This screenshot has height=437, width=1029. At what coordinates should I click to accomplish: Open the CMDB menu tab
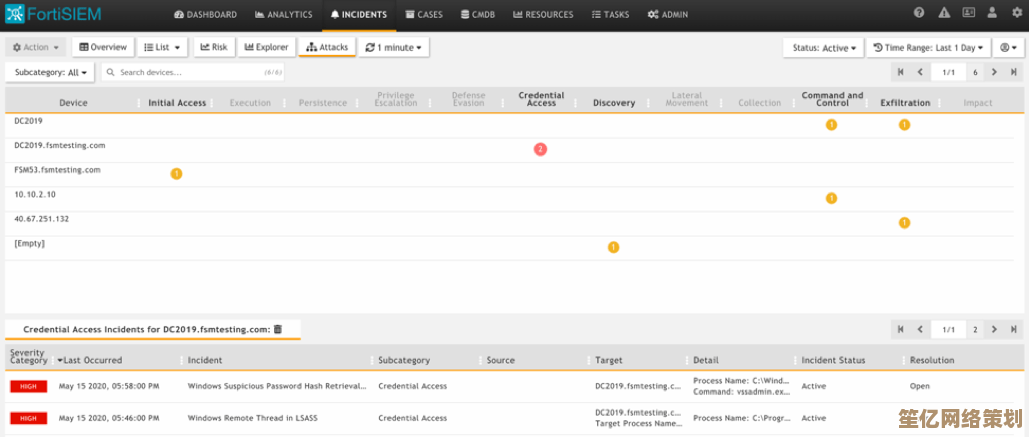coord(480,15)
